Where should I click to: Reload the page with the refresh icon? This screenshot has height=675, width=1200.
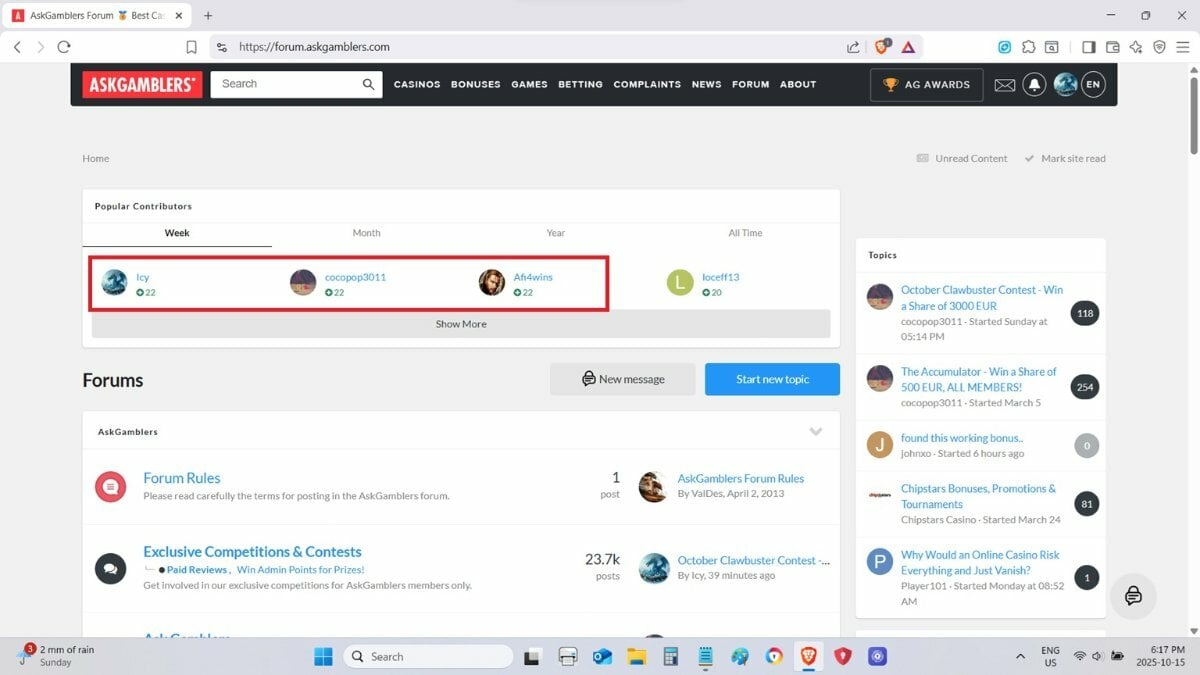[64, 47]
